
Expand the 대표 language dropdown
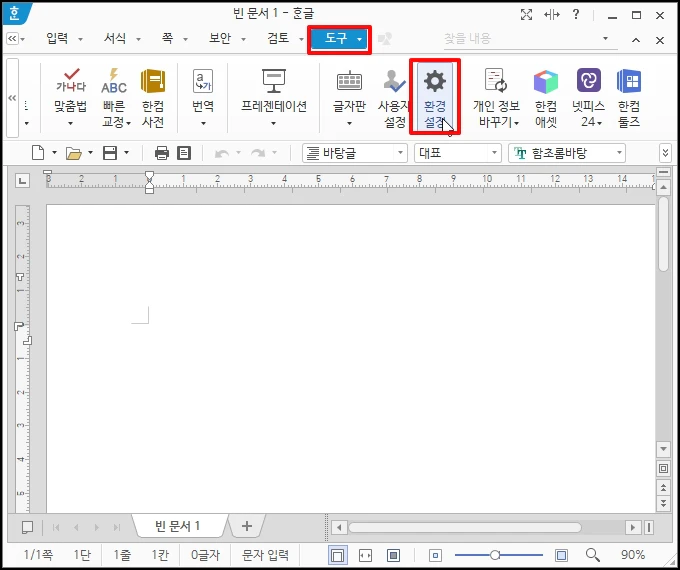(x=494, y=153)
